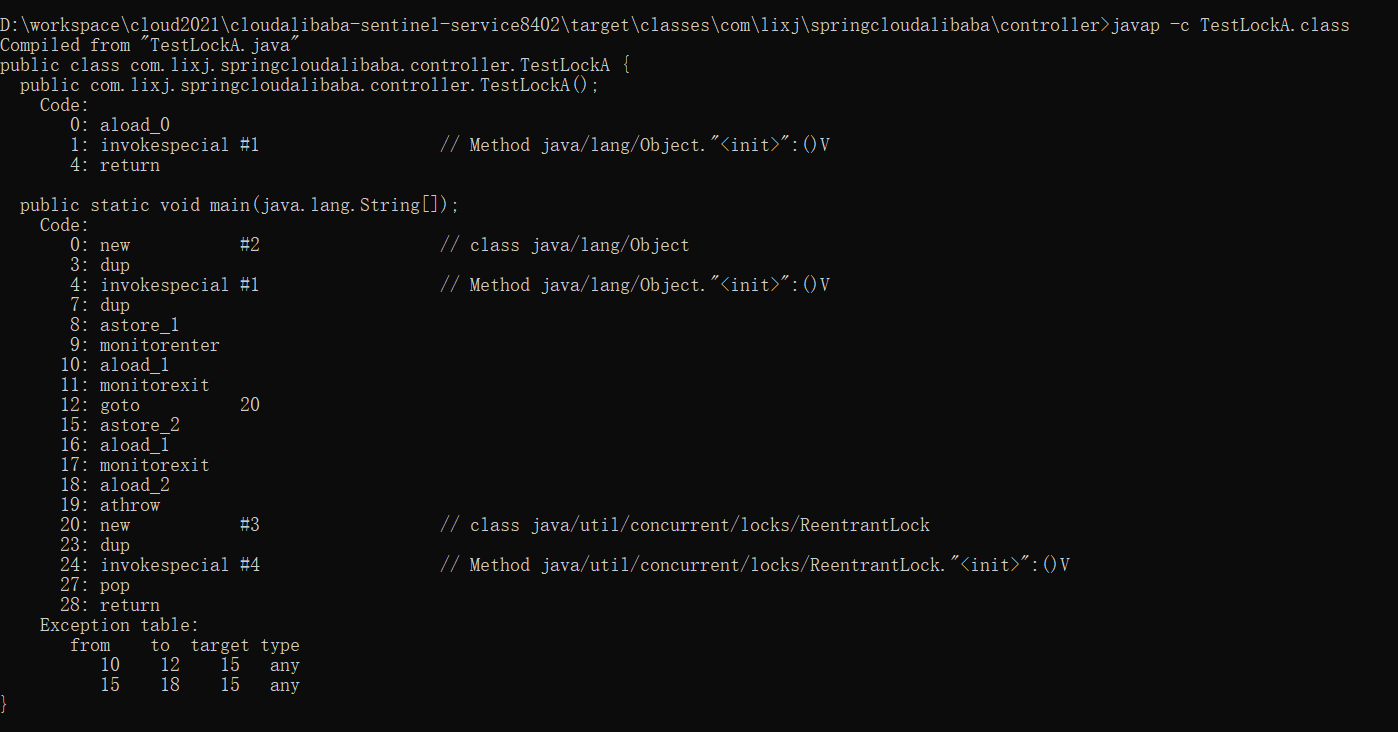Click the 'class java/lang/Object' comment
This screenshot has width=1398, height=732.
click(579, 245)
